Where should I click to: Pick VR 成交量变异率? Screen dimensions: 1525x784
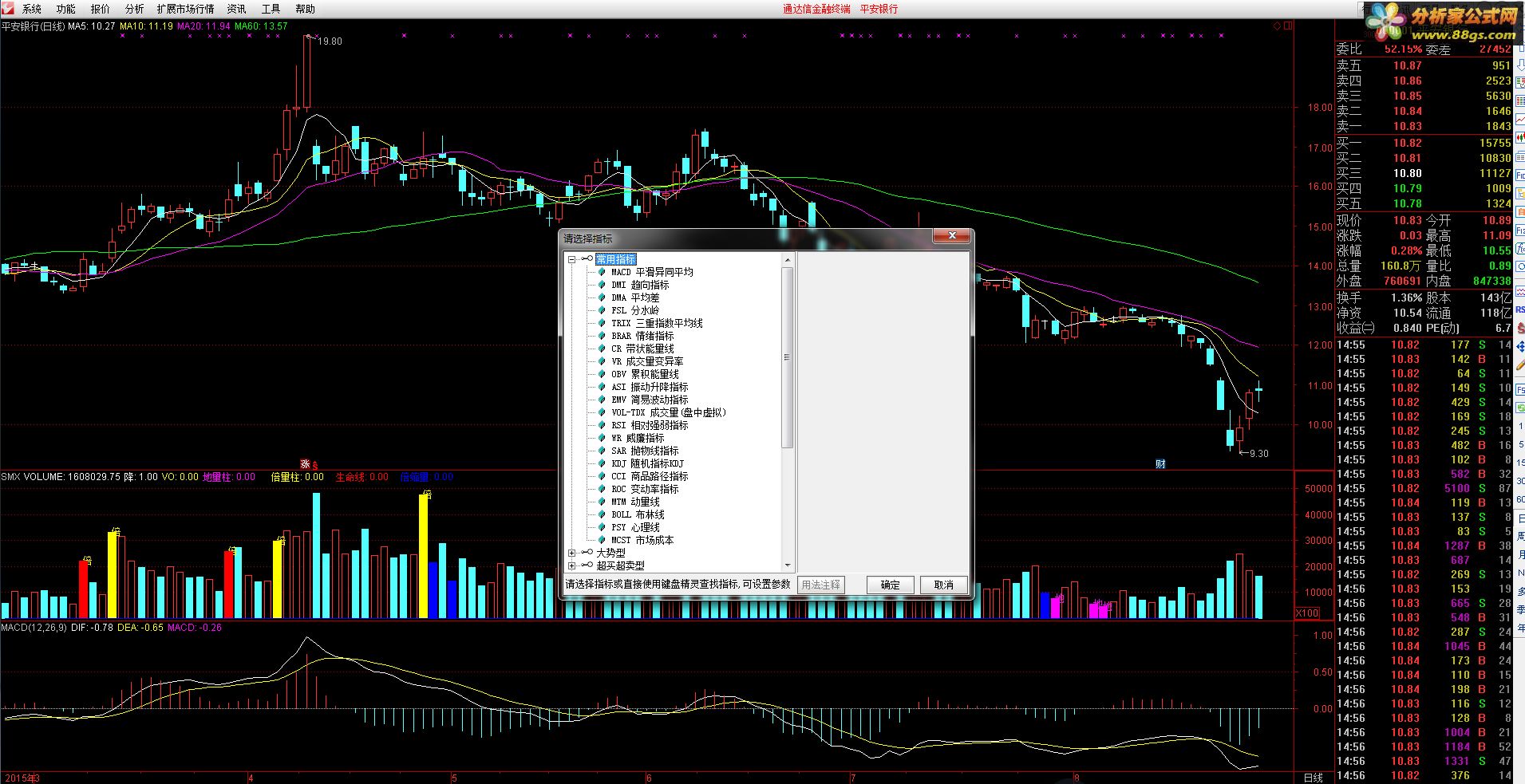tap(647, 361)
